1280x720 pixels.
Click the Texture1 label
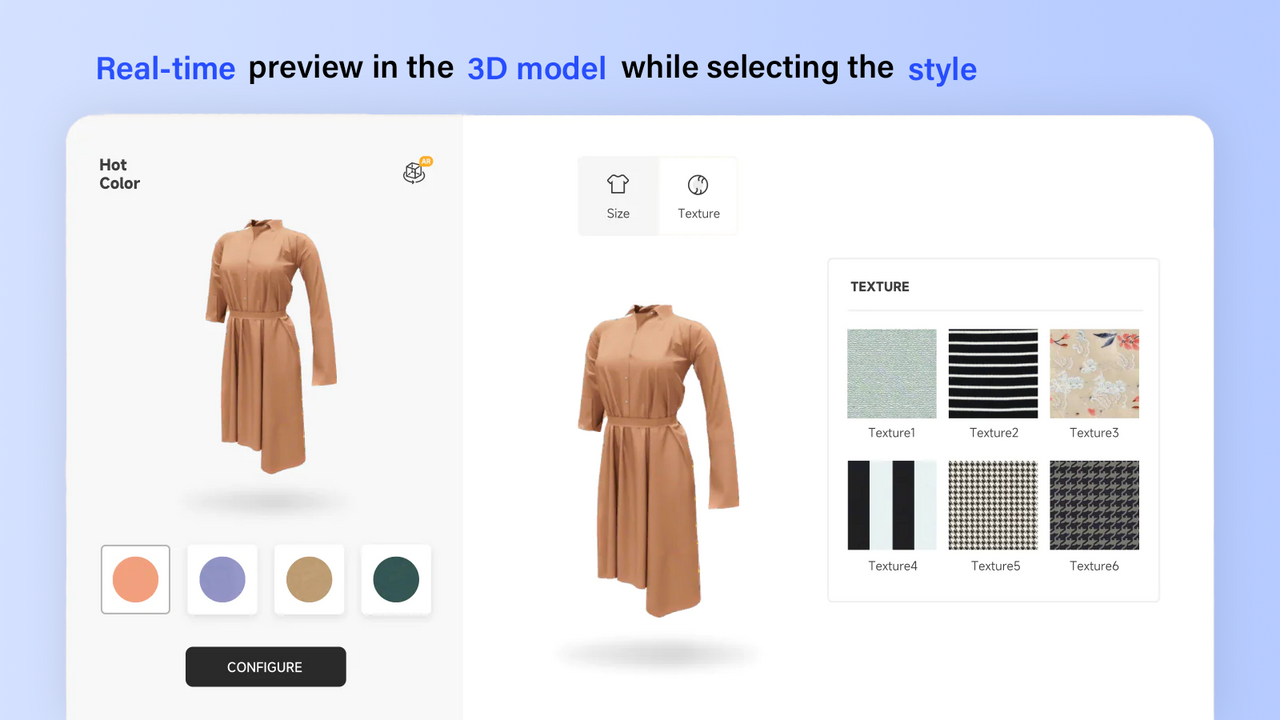pyautogui.click(x=892, y=433)
